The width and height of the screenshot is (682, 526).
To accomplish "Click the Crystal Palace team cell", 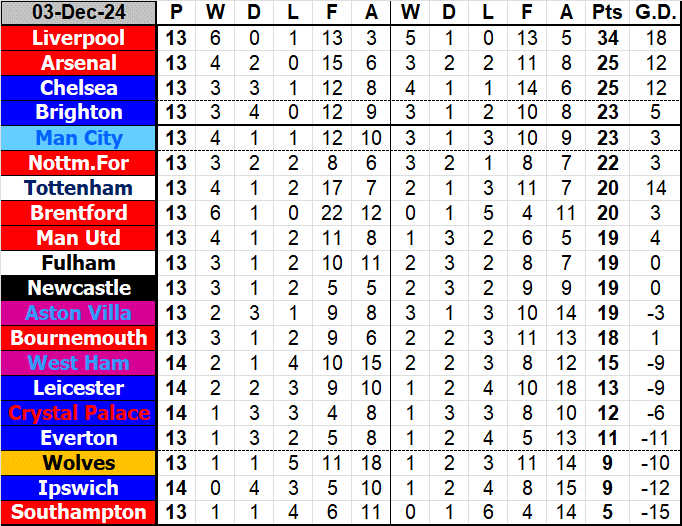I will click(78, 413).
